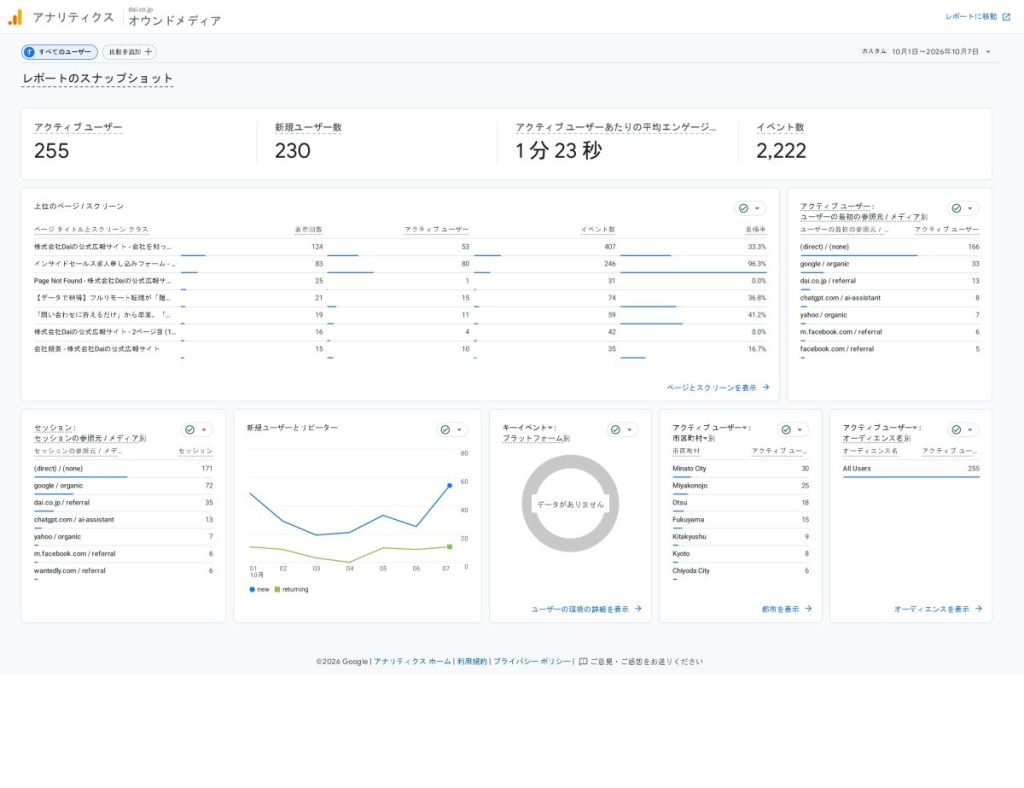Click the empty donut chart データがありません
The width and height of the screenshot is (1024, 788).
[x=570, y=504]
